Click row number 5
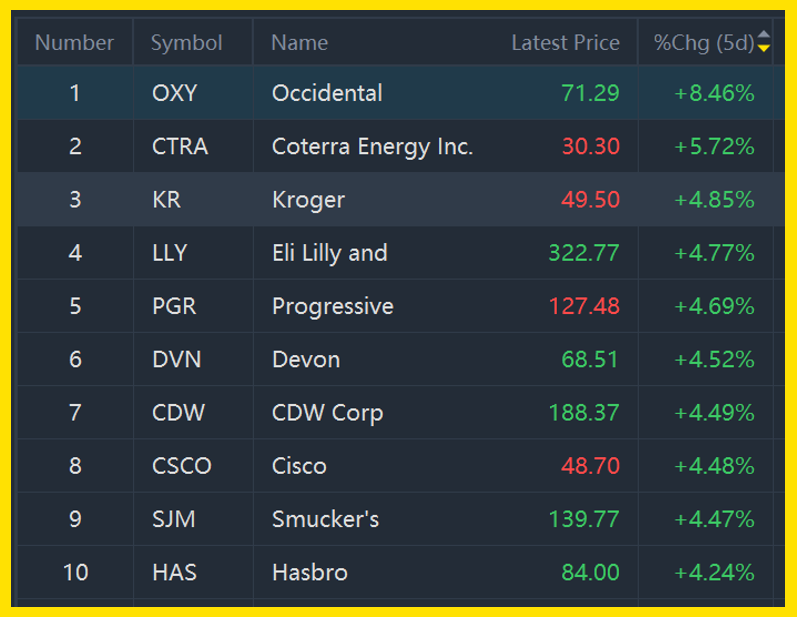This screenshot has width=797, height=617. pyautogui.click(x=75, y=306)
